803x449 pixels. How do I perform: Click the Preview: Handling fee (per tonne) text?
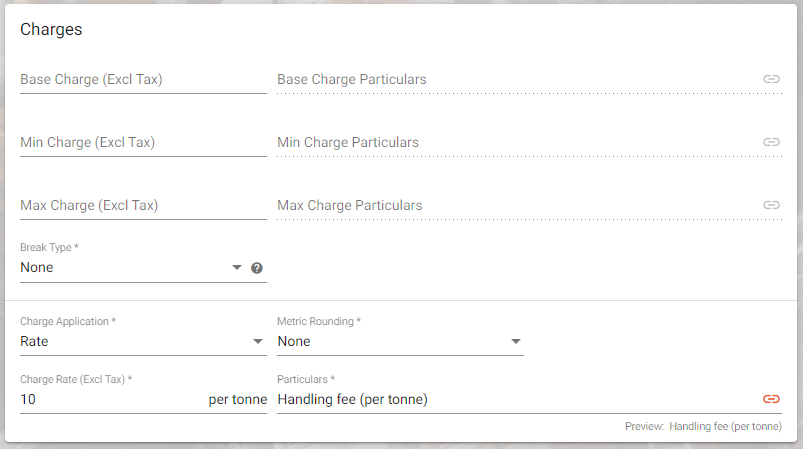click(x=703, y=426)
